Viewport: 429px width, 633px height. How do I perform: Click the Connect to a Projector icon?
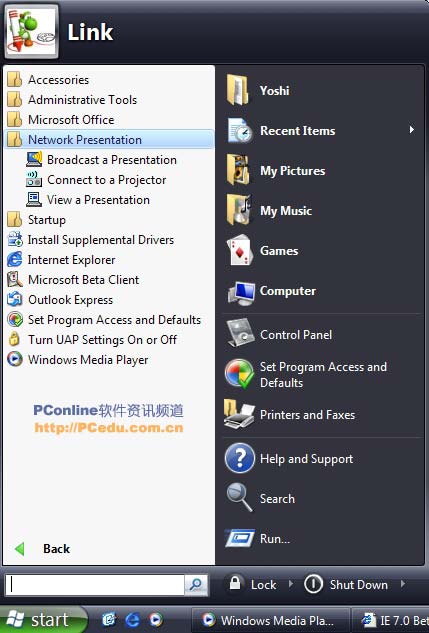(x=34, y=179)
